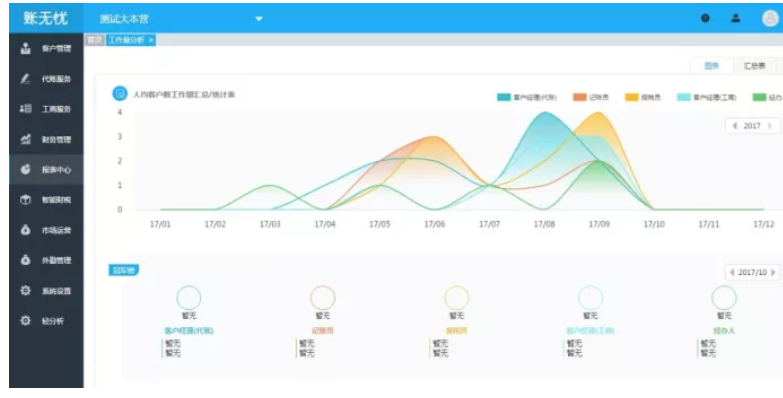The height and width of the screenshot is (398, 783).
Task: Toggle the yellow 报税员 legend series
Action: coord(643,97)
